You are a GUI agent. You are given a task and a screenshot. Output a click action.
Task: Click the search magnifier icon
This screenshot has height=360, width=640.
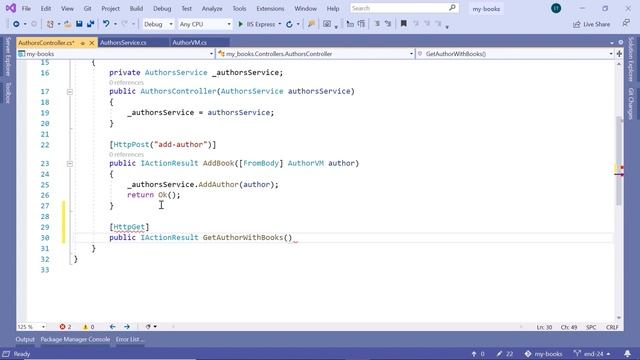coord(452,8)
